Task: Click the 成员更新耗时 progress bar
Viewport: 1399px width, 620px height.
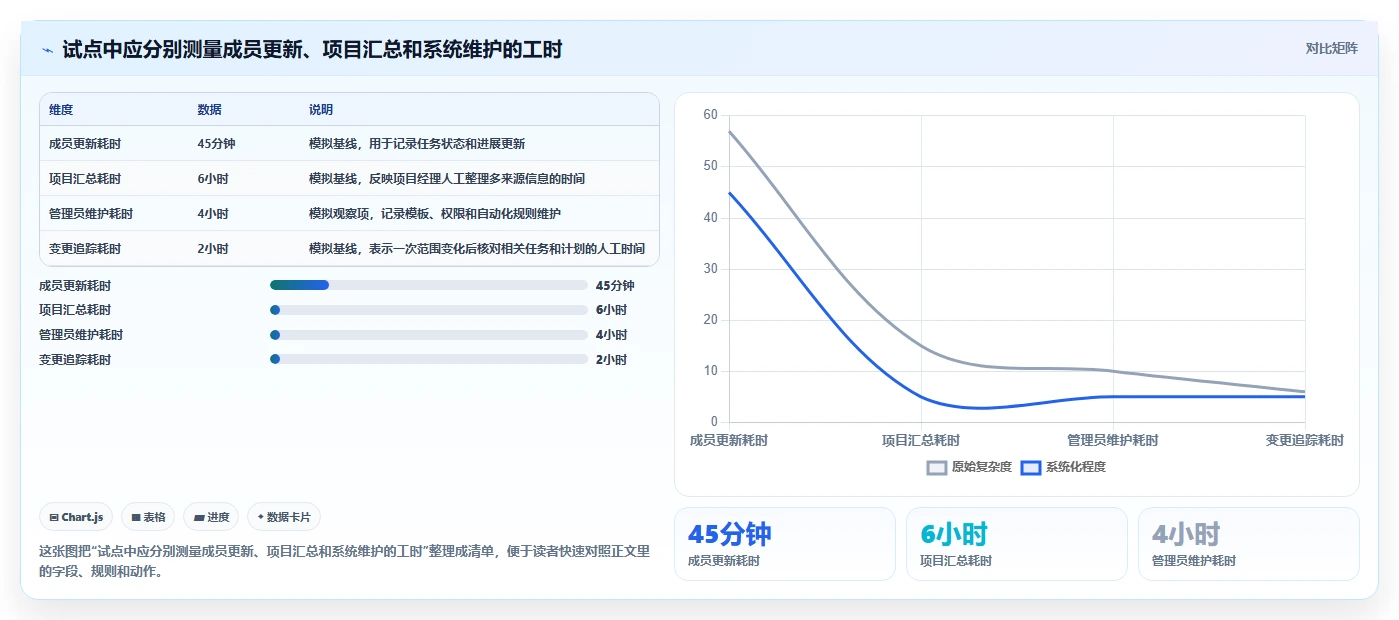Action: click(x=429, y=285)
